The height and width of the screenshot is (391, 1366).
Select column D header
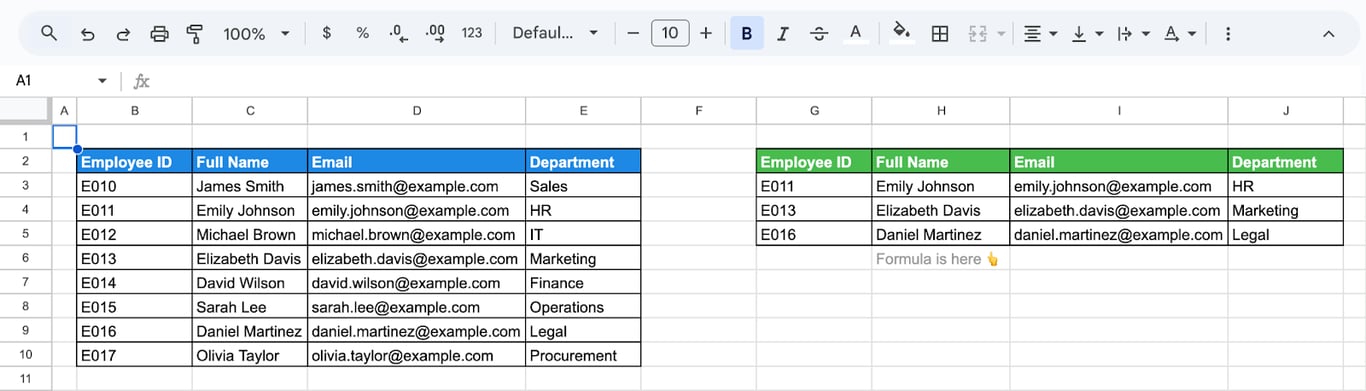pyautogui.click(x=416, y=110)
